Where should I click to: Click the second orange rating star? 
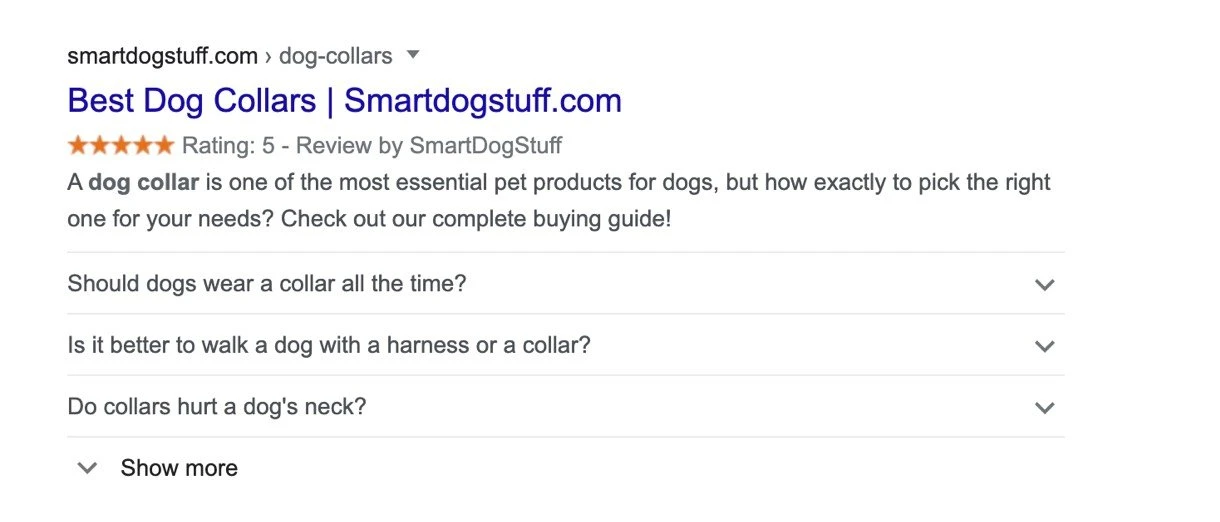pyautogui.click(x=100, y=146)
